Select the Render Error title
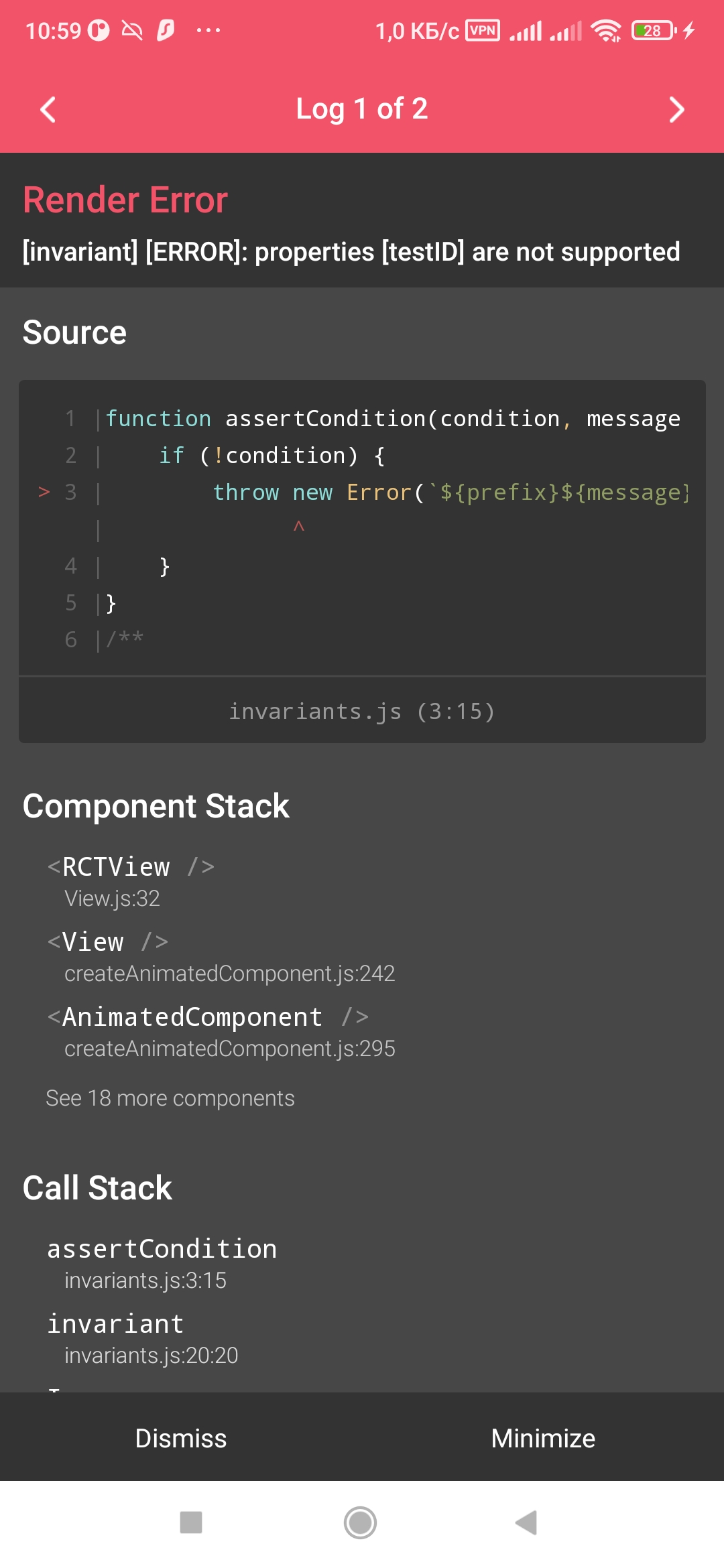 click(x=124, y=199)
